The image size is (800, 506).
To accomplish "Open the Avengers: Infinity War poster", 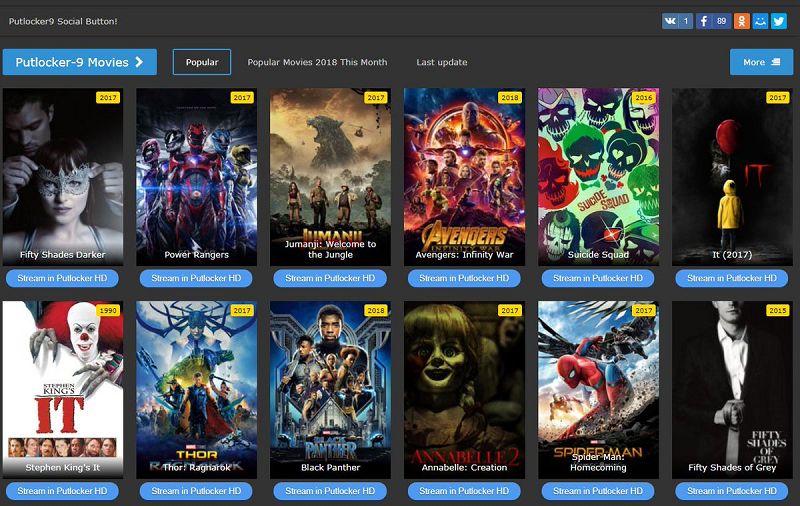I will (464, 176).
